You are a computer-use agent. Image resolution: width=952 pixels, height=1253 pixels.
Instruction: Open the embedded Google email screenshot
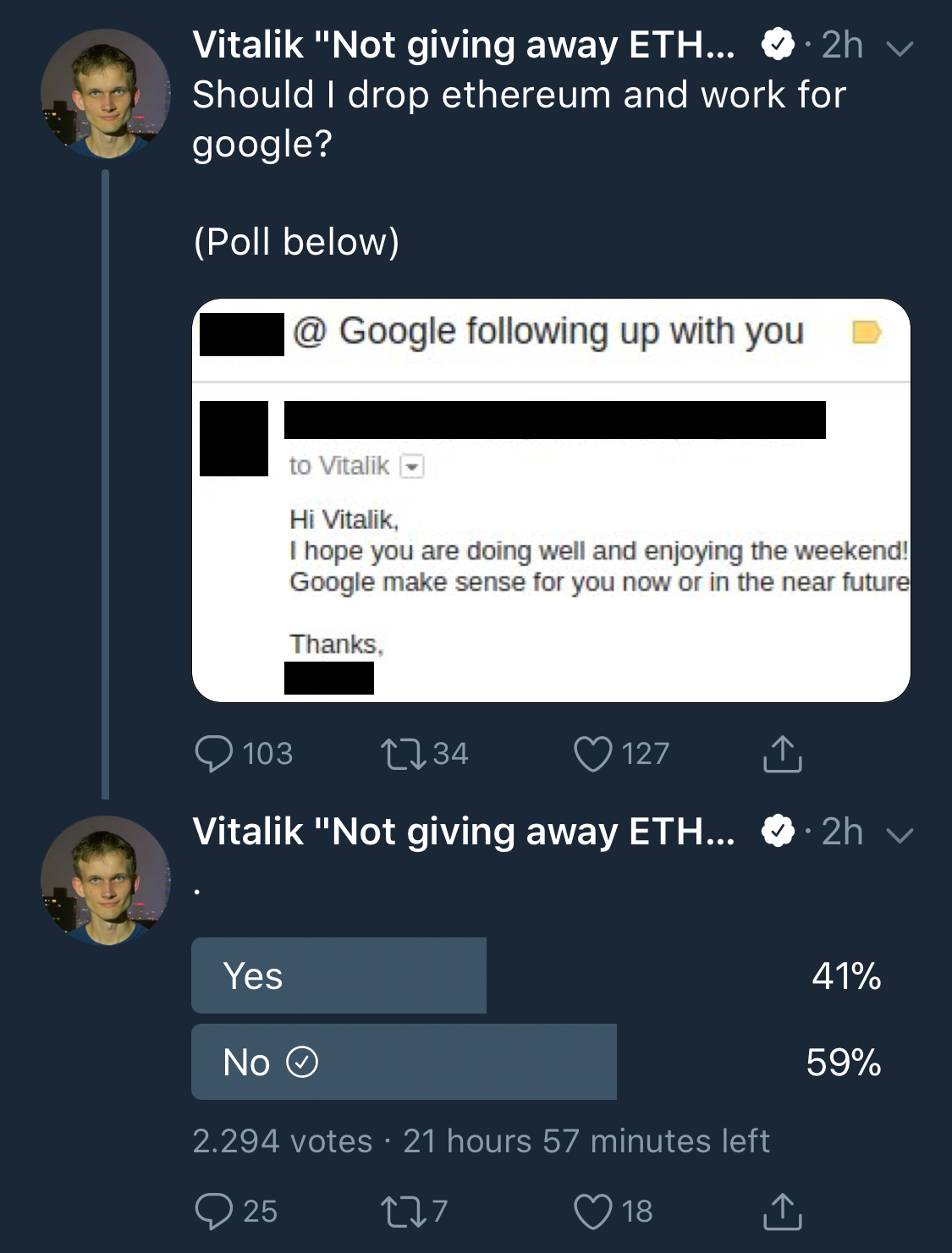(552, 499)
